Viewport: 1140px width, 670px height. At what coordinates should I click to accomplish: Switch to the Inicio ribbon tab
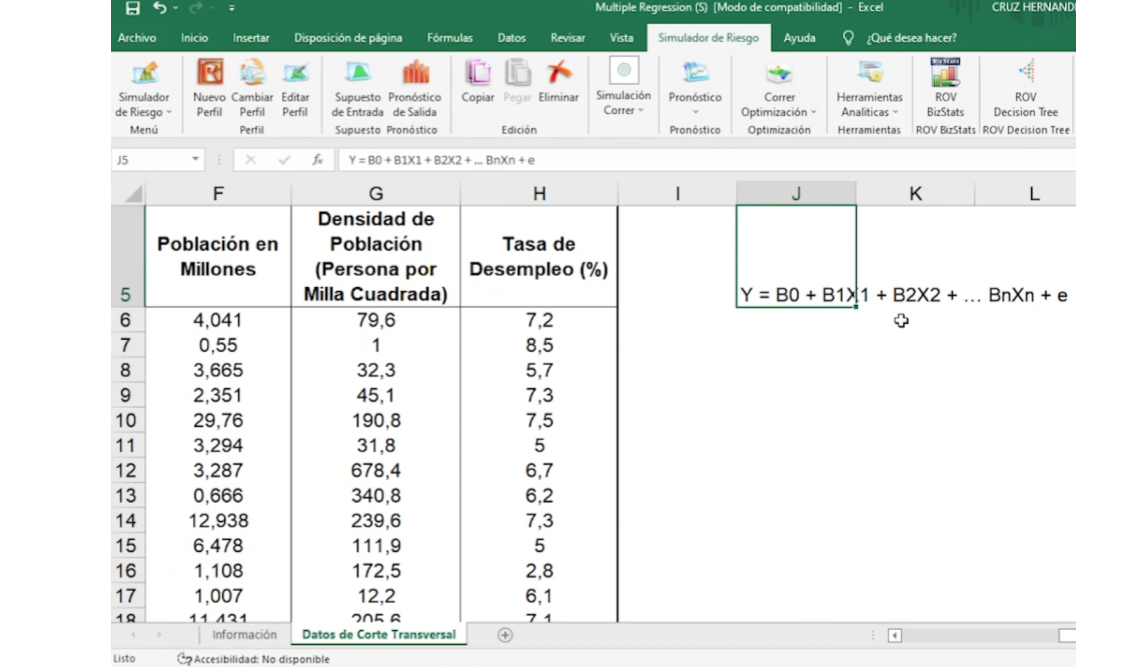click(x=194, y=38)
